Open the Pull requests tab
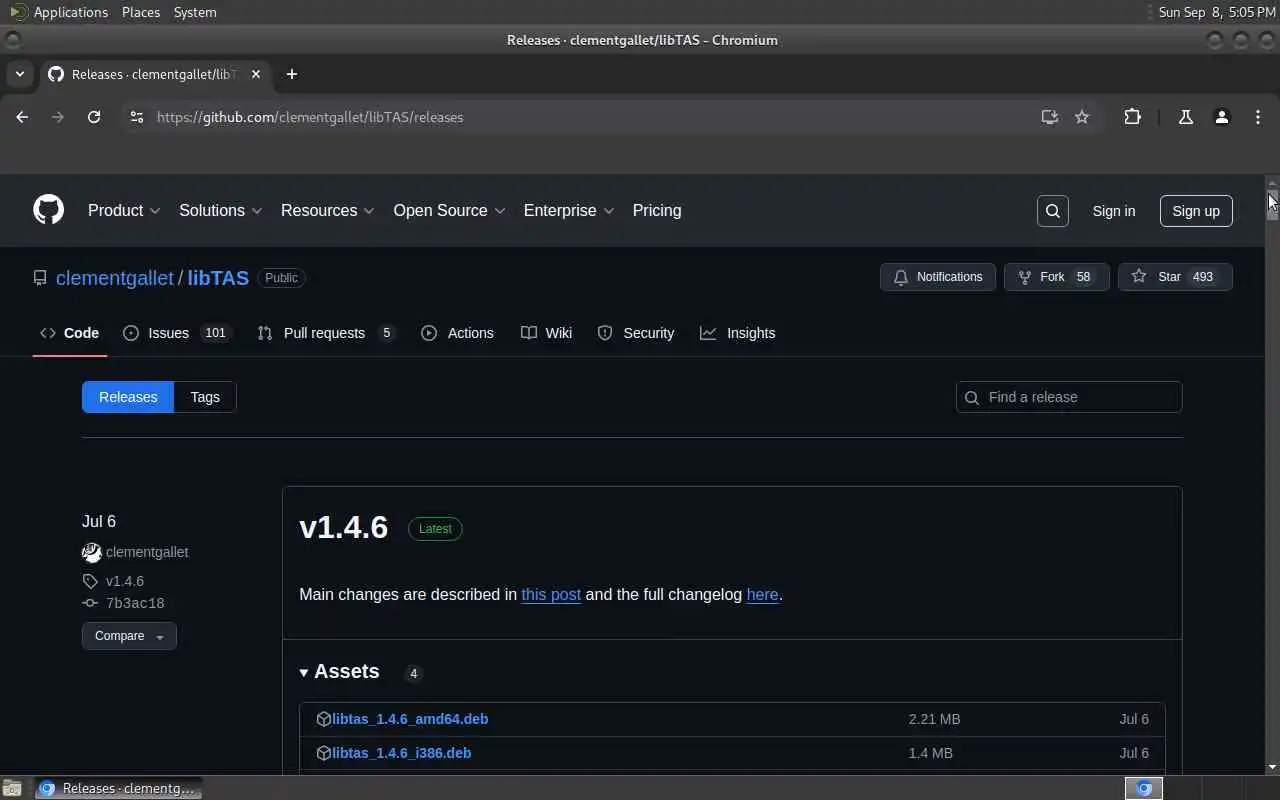 [x=326, y=333]
